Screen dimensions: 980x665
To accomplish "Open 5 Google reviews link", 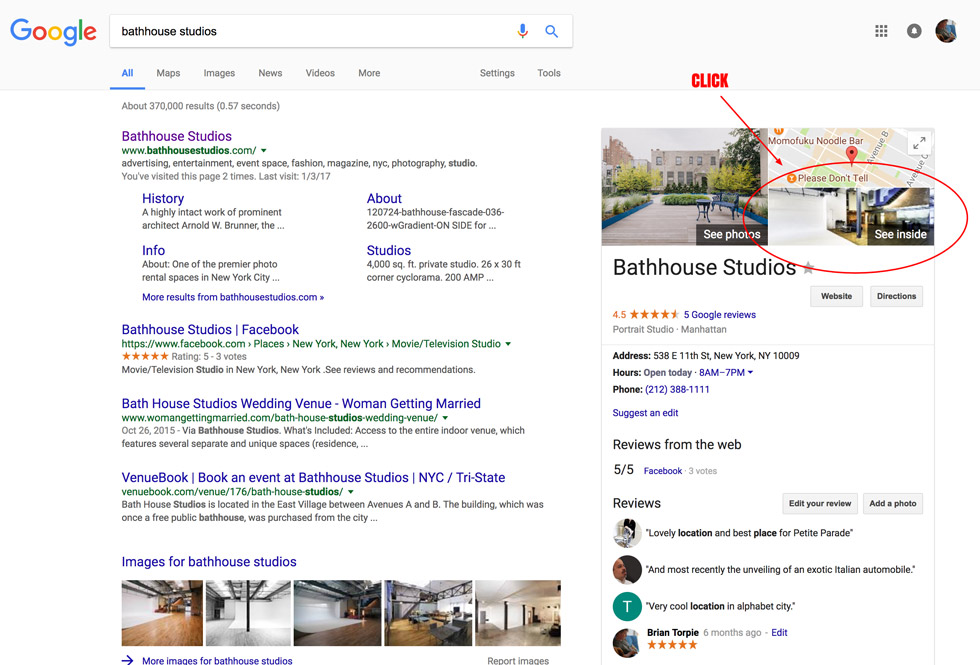I will pos(719,315).
